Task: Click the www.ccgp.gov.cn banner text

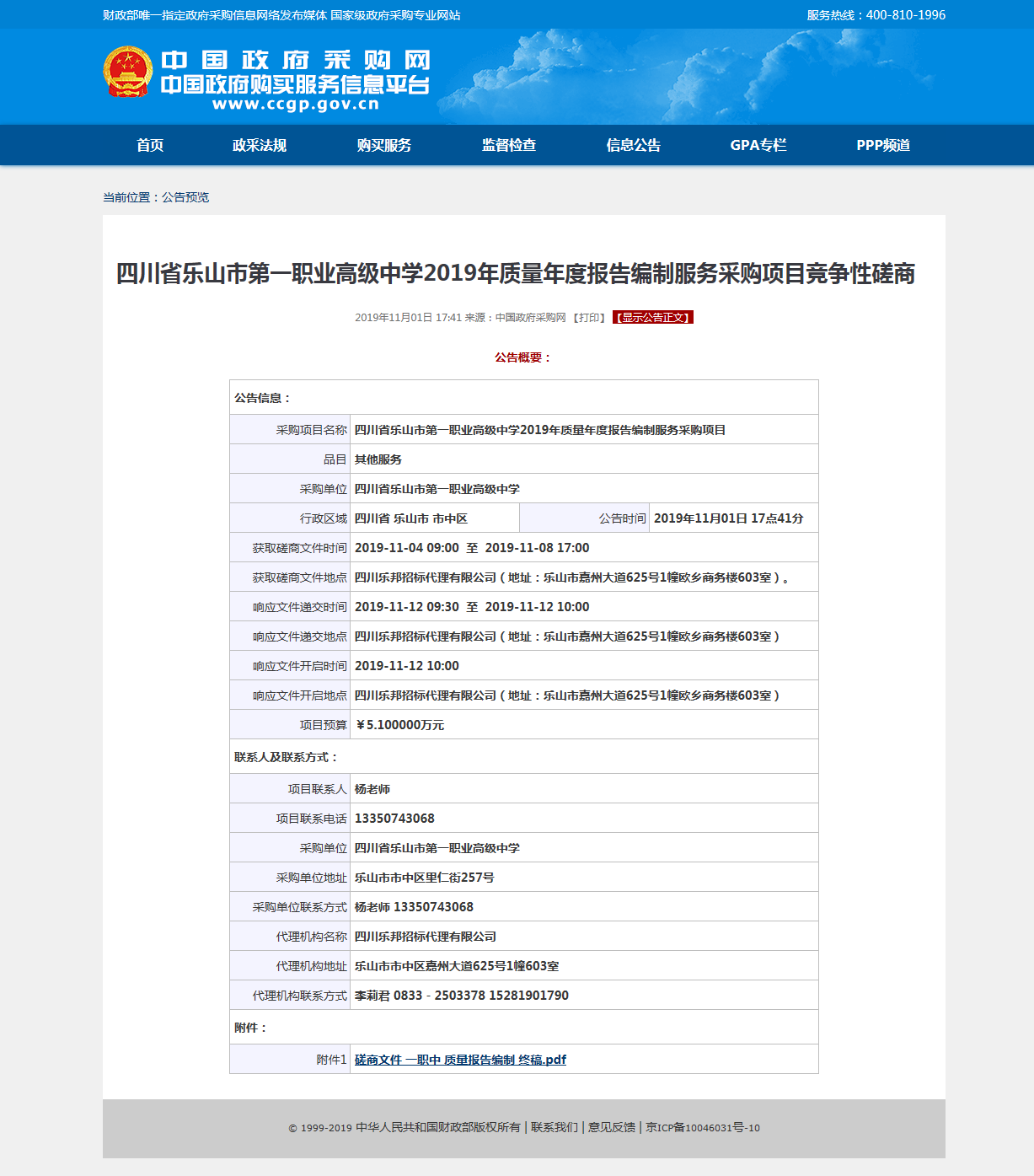Action: [296, 105]
